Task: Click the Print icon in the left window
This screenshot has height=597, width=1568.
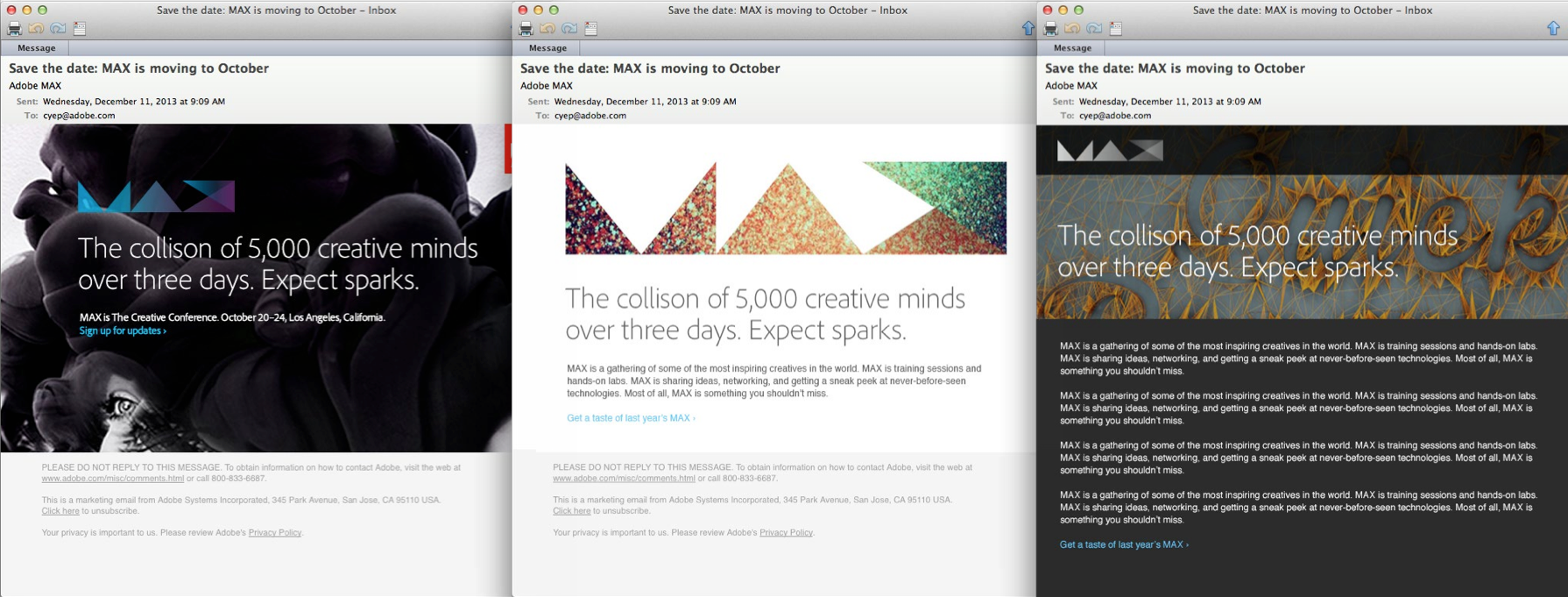Action: point(15,29)
